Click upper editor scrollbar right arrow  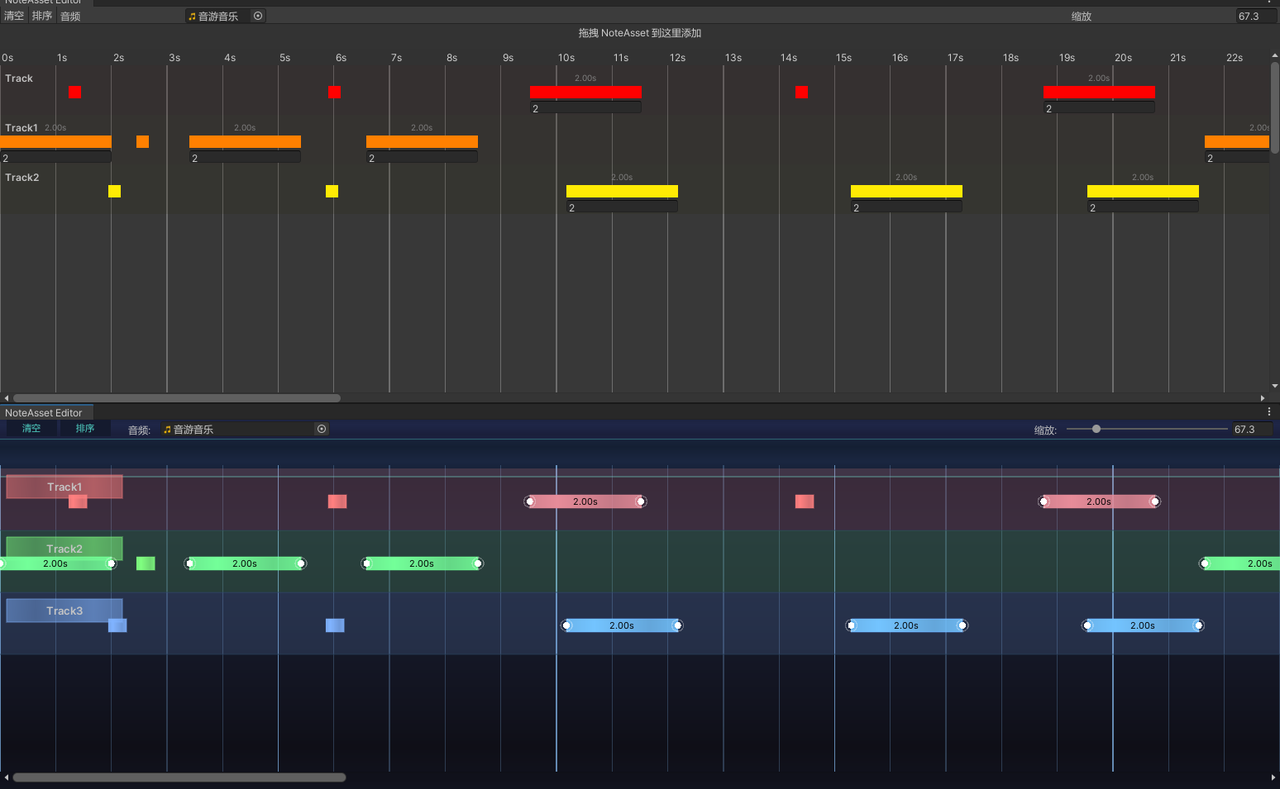click(1263, 398)
